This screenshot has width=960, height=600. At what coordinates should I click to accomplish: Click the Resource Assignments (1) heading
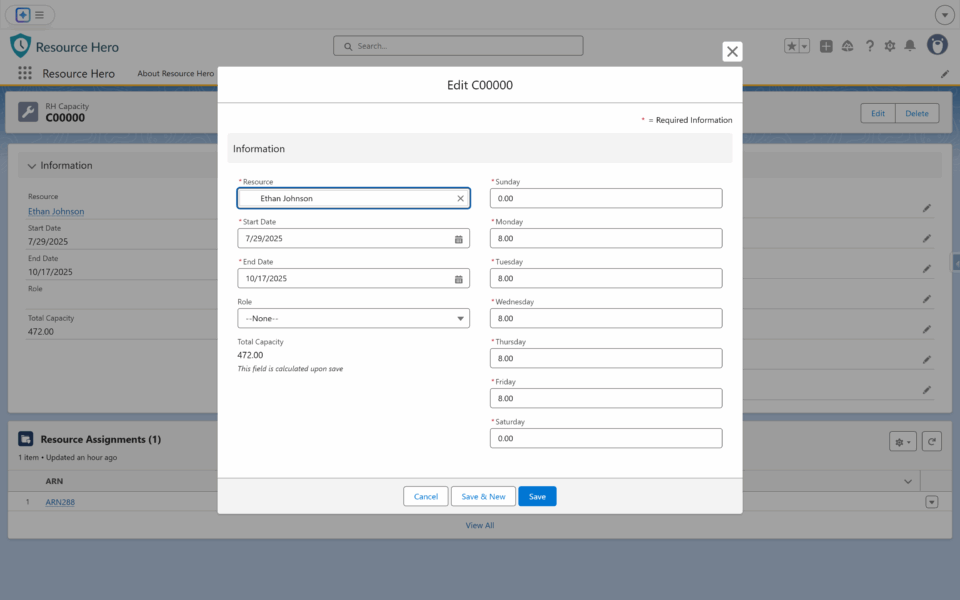click(x=100, y=439)
